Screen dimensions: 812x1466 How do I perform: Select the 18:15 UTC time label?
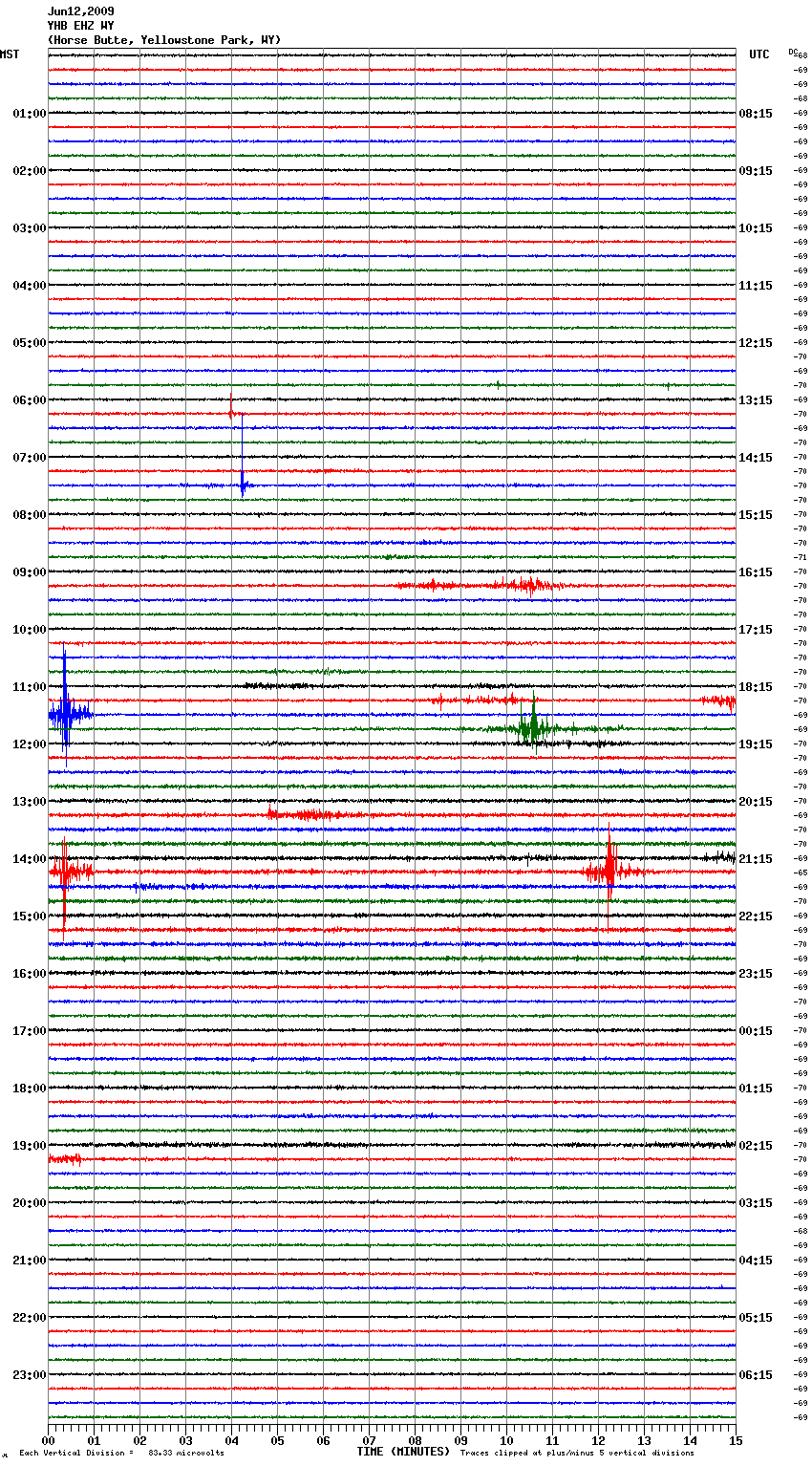pyautogui.click(x=756, y=687)
